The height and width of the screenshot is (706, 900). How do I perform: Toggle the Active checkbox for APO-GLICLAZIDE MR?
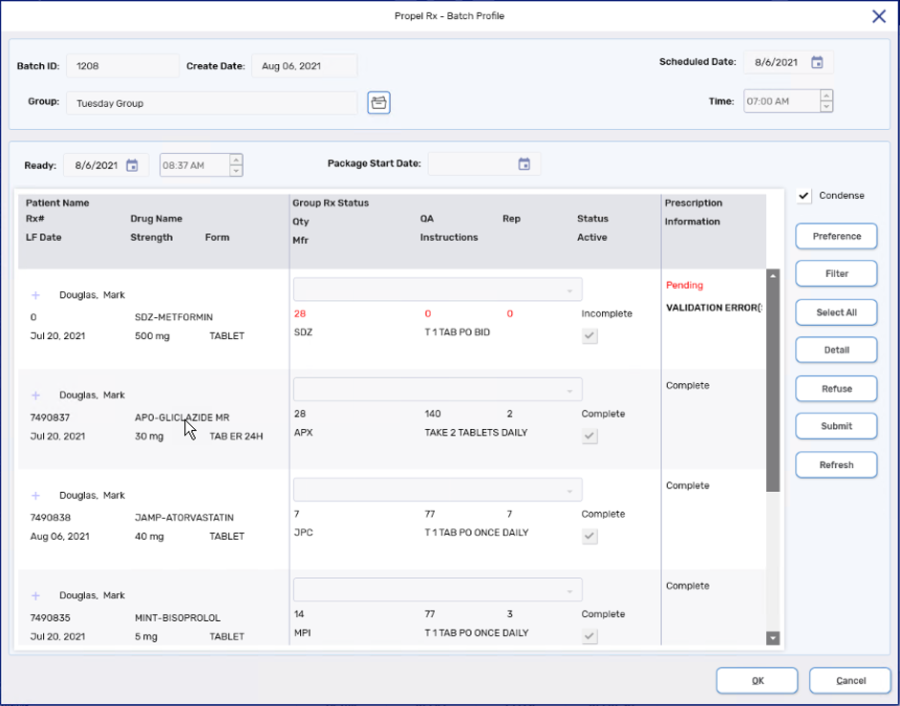[589, 435]
